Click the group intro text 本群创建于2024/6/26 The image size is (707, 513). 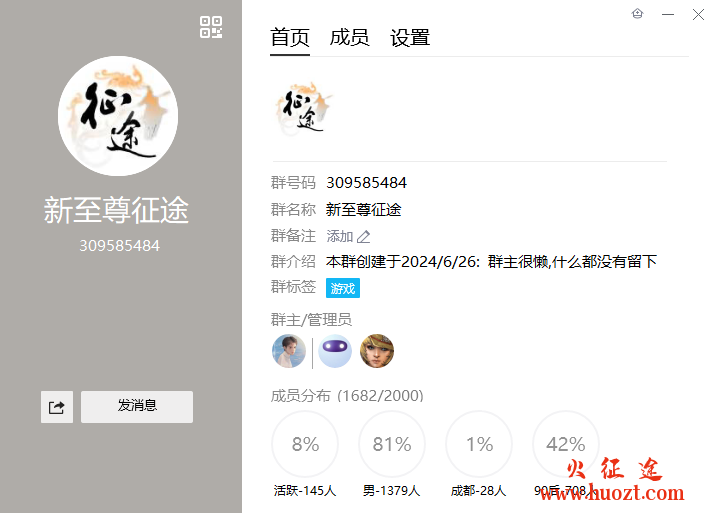click(x=491, y=261)
